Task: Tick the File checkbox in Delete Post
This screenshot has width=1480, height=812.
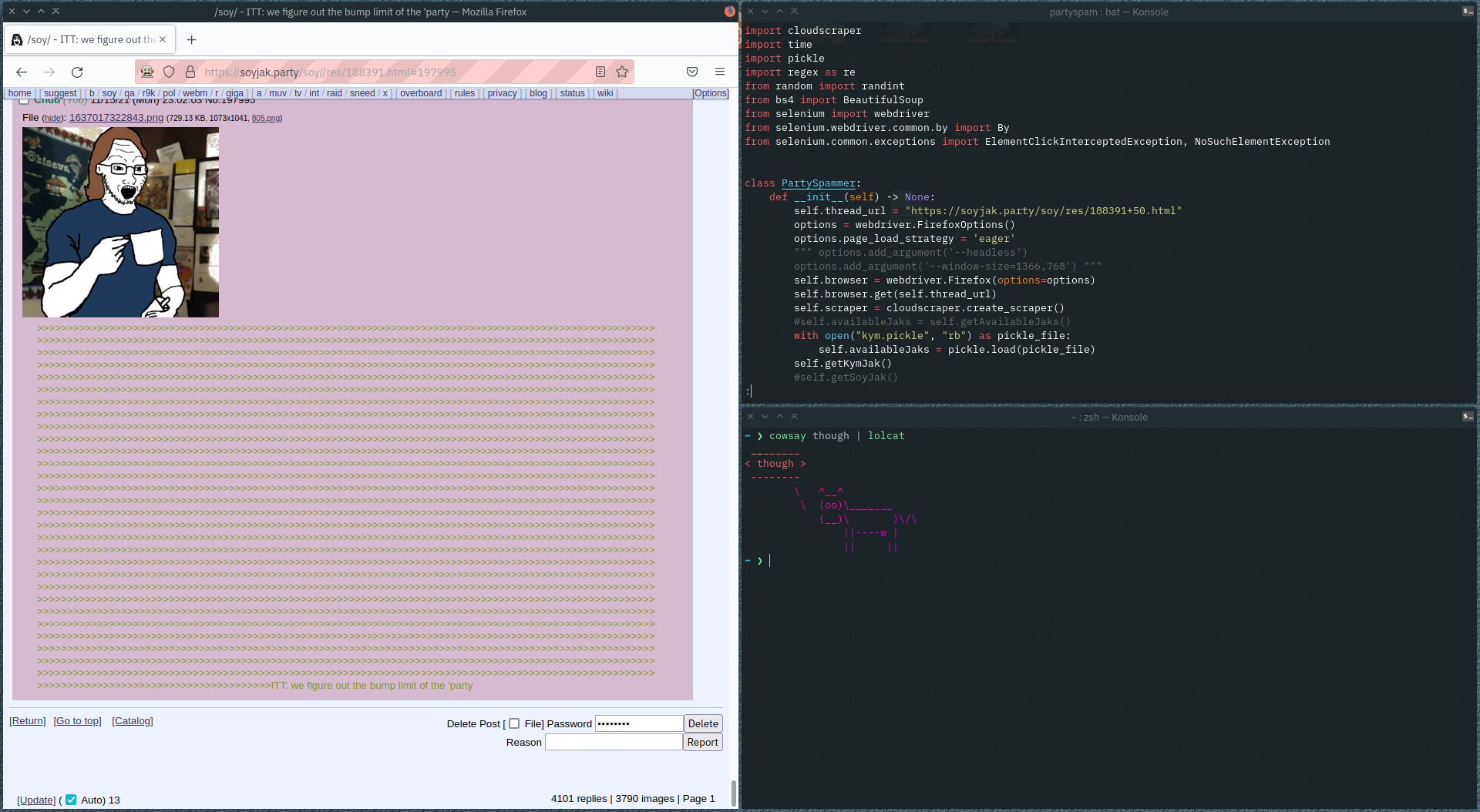Action: click(514, 723)
